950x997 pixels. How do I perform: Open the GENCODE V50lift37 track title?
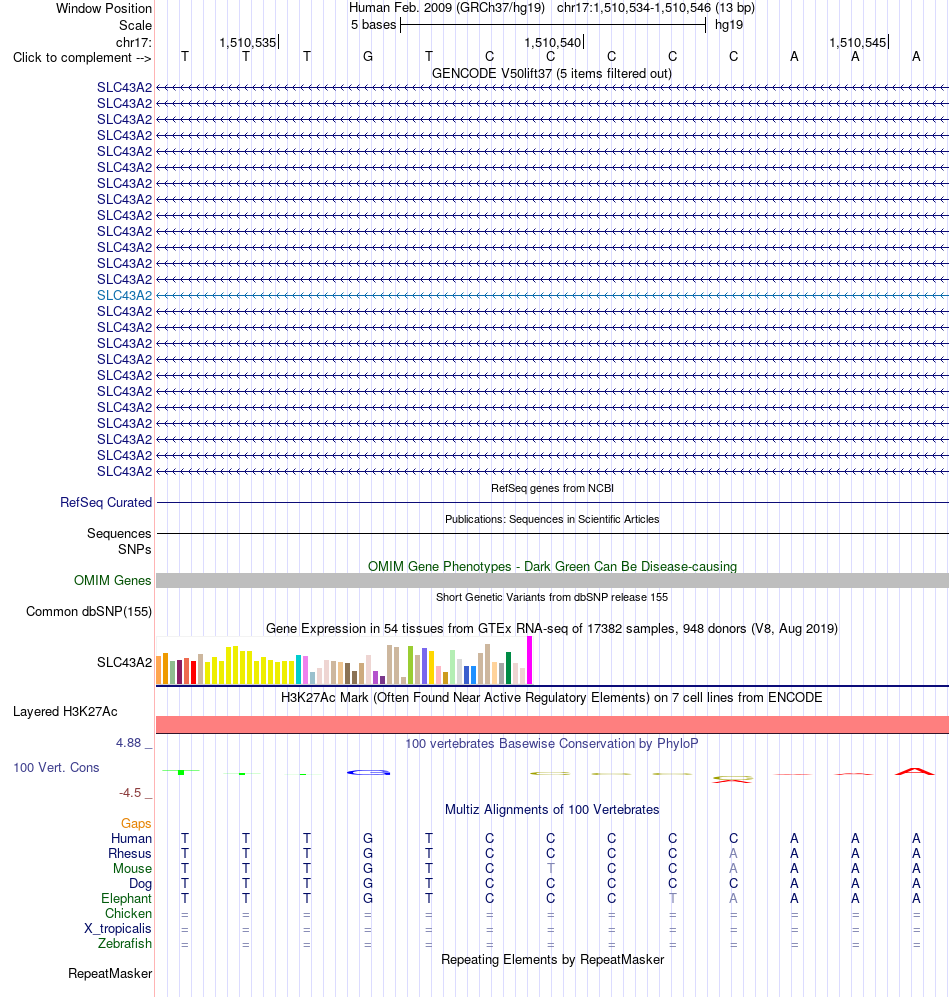click(551, 73)
